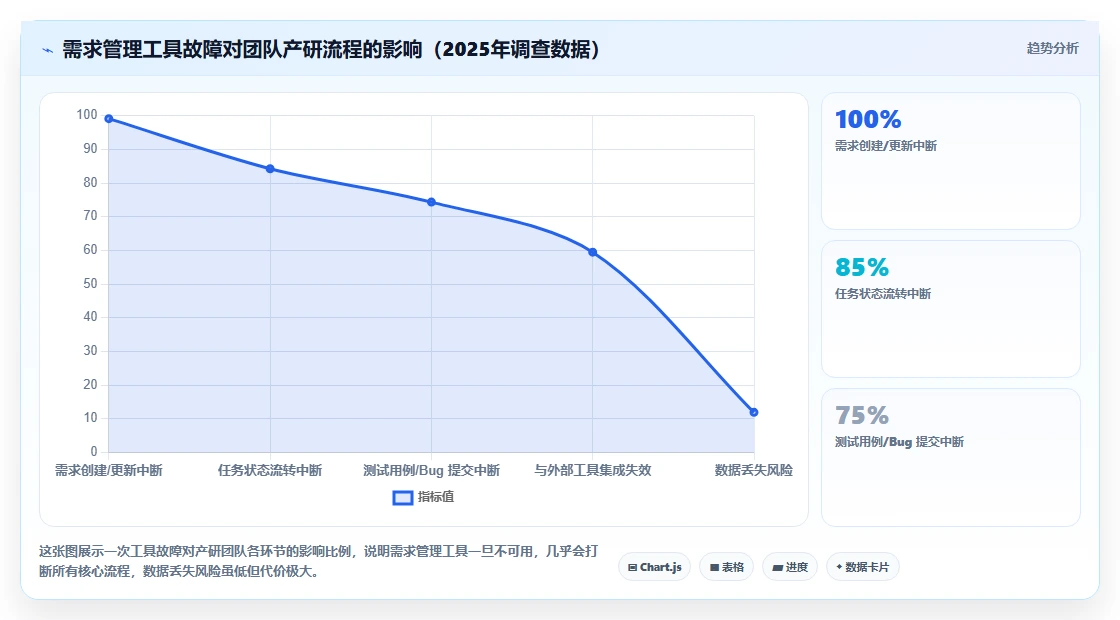Click the square icon in 表格 pill
This screenshot has height=620, width=1120.
[714, 568]
